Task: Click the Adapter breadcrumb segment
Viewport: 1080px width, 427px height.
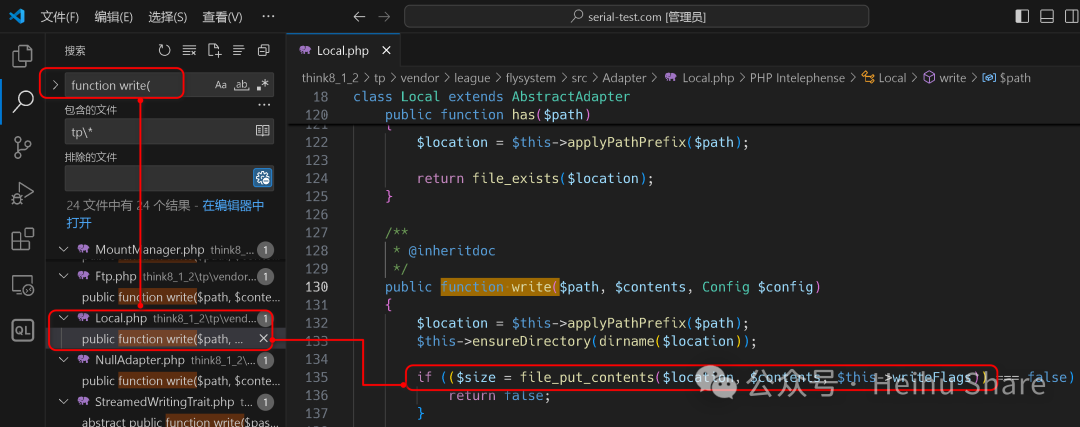Action: (x=624, y=78)
